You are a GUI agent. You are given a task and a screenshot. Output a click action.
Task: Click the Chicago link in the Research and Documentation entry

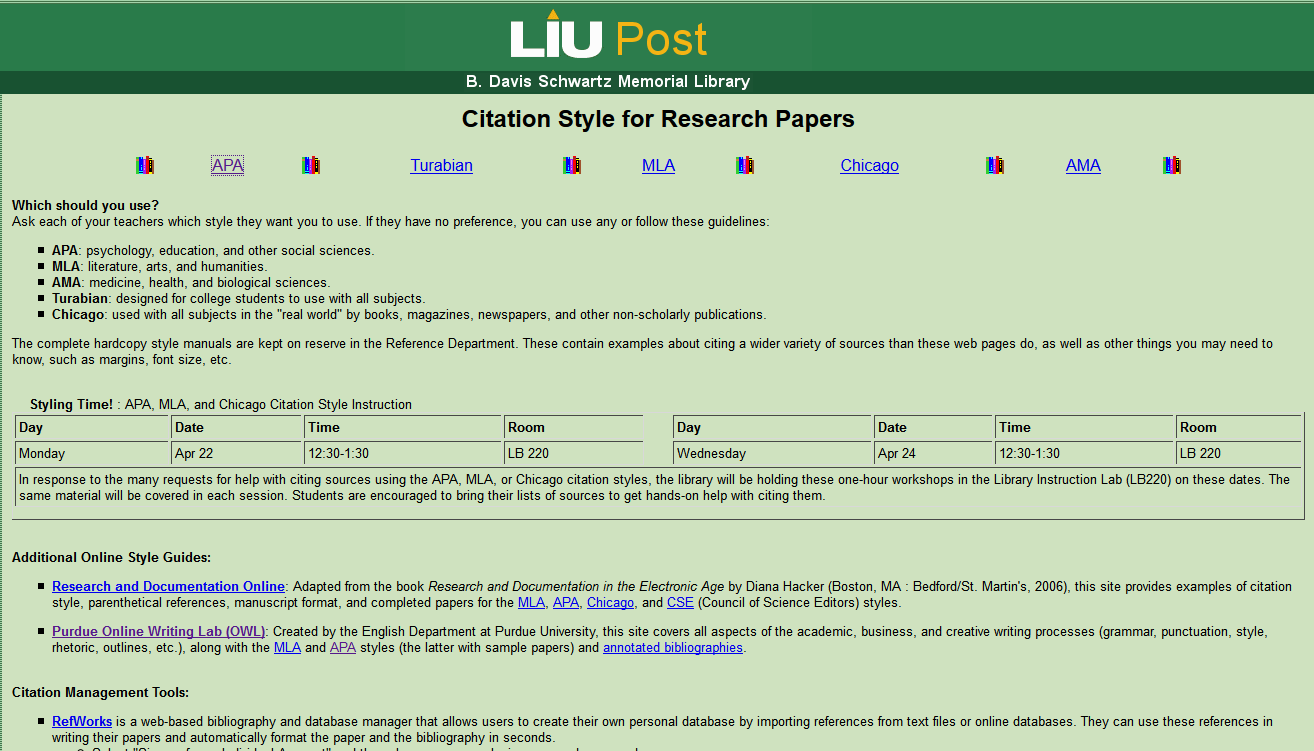click(610, 603)
